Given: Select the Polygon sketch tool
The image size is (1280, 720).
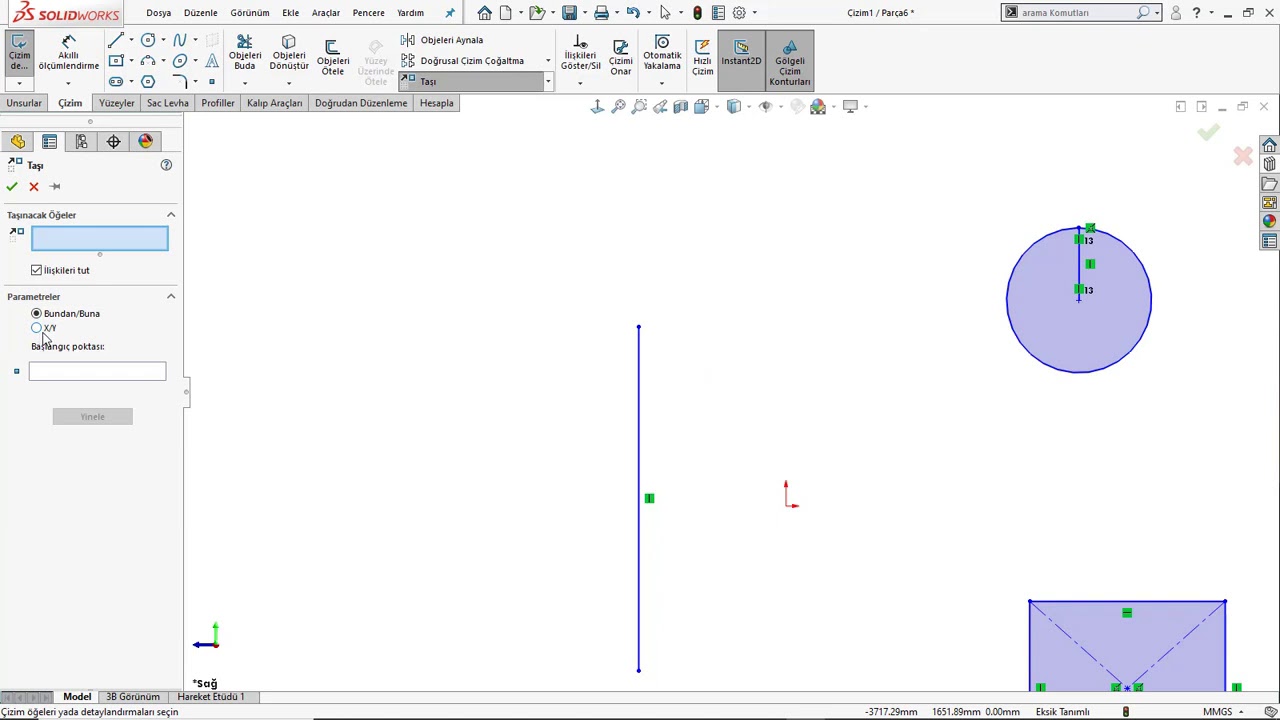Looking at the screenshot, I should [x=148, y=82].
